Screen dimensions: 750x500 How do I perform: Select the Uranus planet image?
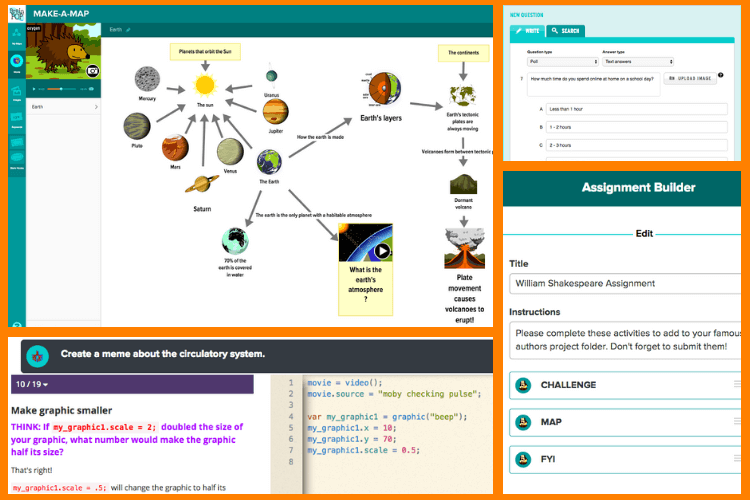[271, 76]
